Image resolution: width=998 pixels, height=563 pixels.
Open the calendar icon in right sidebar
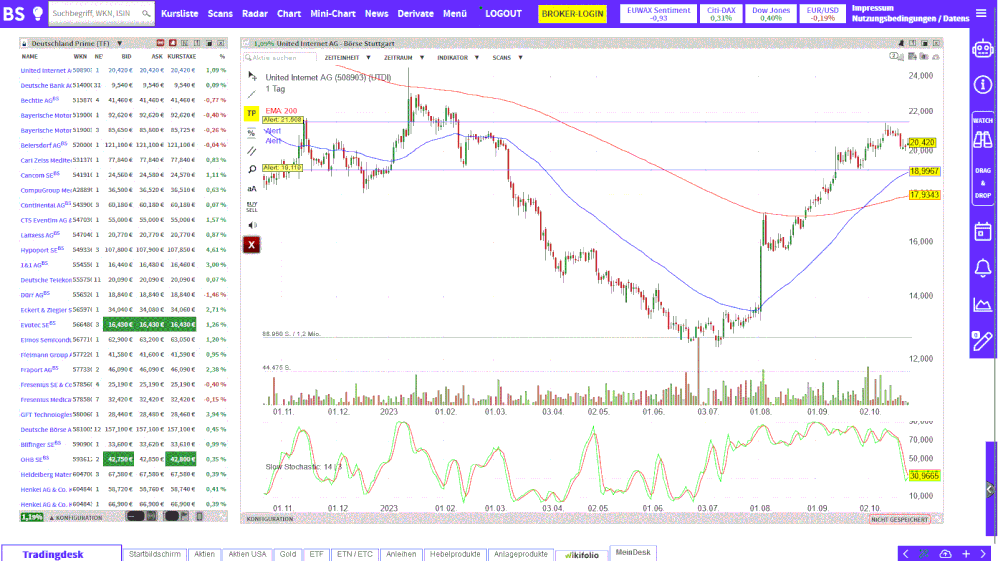coord(982,231)
